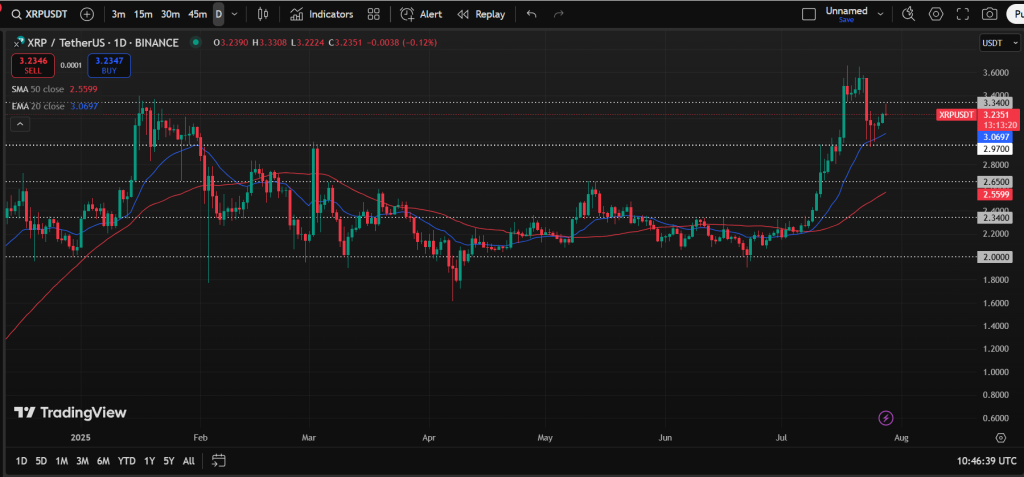Open the USDT currency dropdown
1024x477 pixels.
pyautogui.click(x=999, y=43)
